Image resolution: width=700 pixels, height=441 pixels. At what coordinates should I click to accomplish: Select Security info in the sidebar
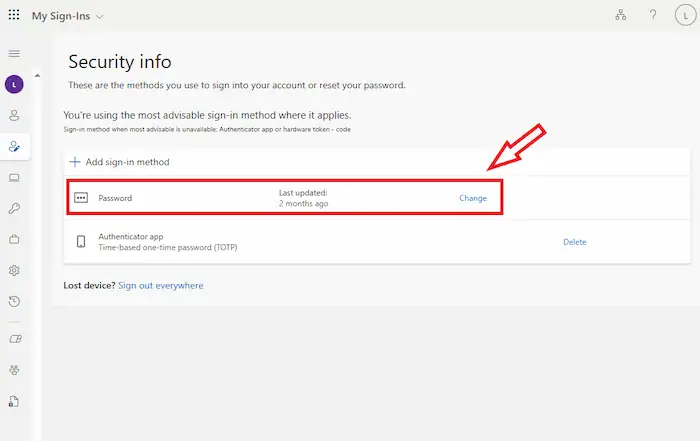[x=14, y=147]
